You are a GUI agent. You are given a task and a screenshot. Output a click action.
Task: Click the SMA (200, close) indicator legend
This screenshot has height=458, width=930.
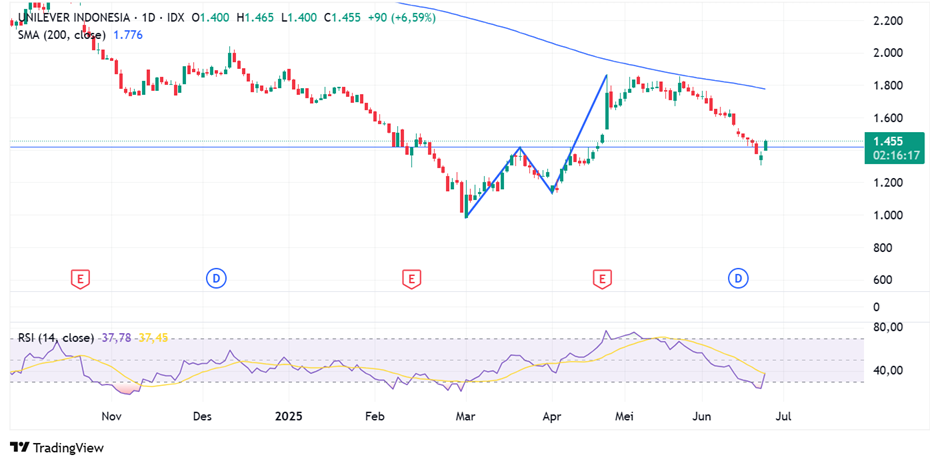pyautogui.click(x=63, y=35)
